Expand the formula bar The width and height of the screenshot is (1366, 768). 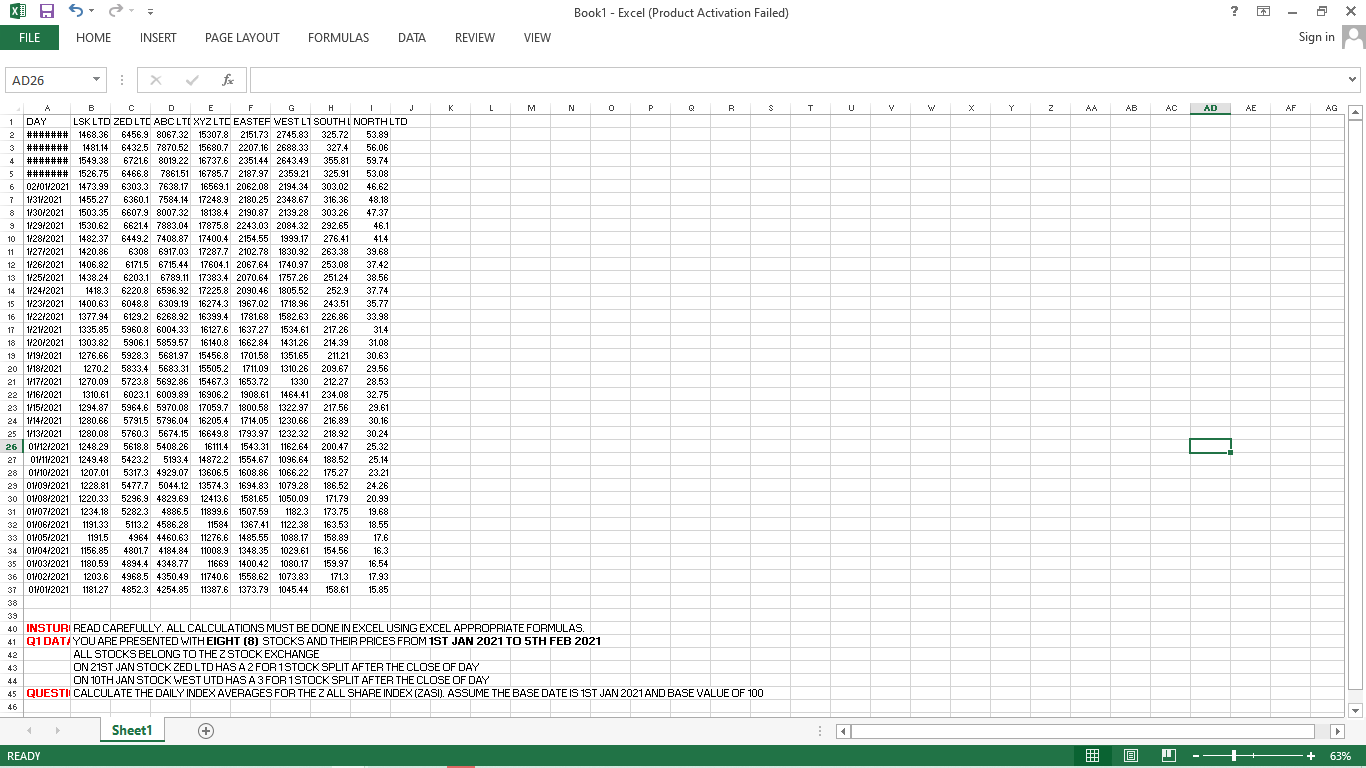coord(1353,79)
